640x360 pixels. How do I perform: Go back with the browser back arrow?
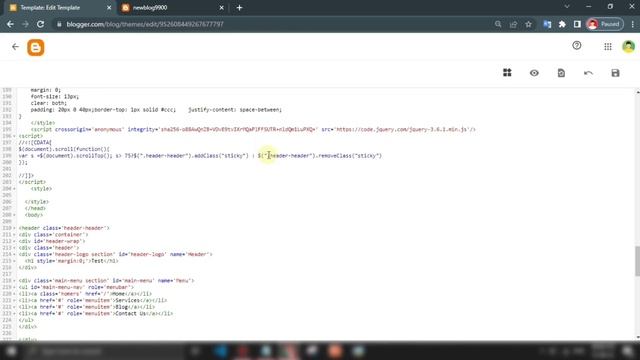point(10,24)
